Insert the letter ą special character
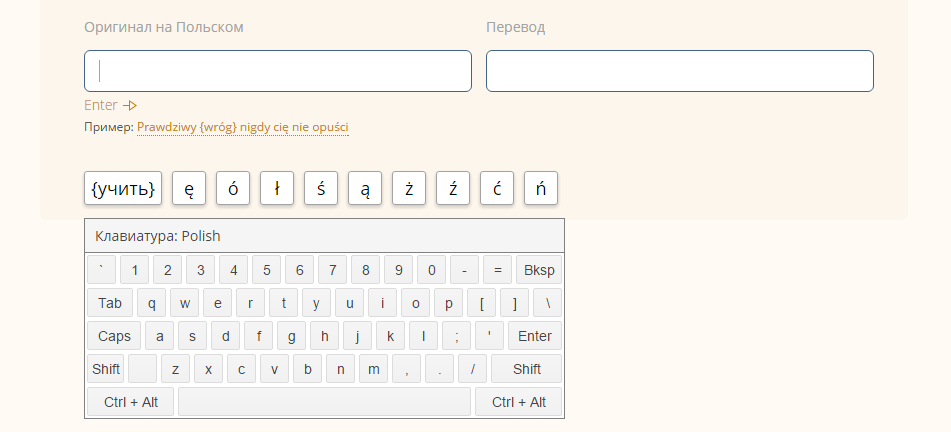 click(x=365, y=189)
